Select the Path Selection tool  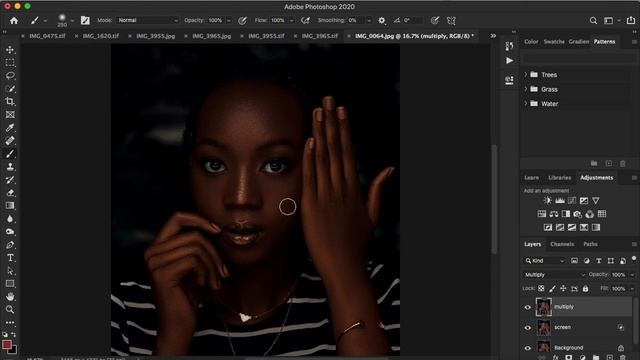(10, 271)
